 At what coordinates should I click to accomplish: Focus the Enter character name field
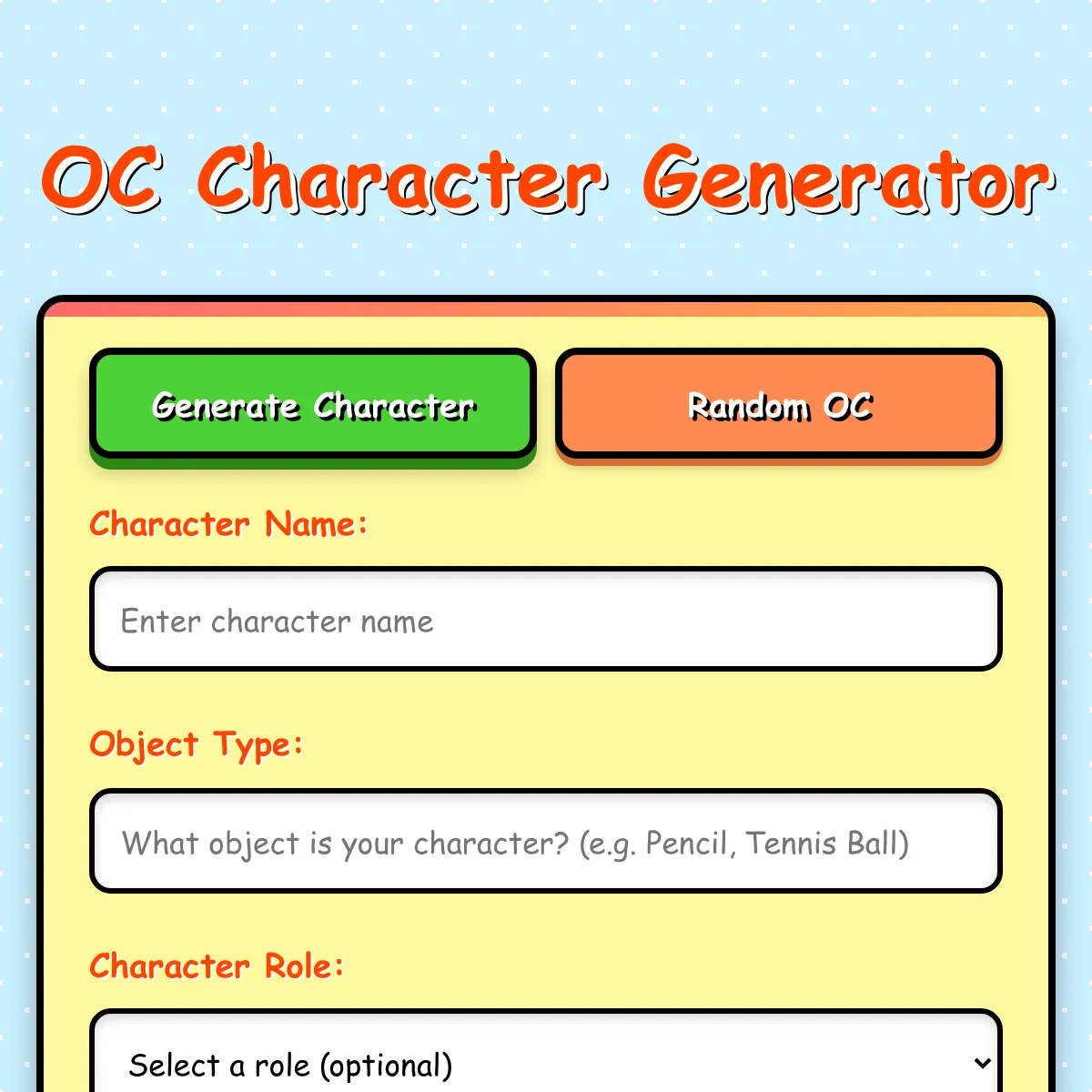click(546, 619)
